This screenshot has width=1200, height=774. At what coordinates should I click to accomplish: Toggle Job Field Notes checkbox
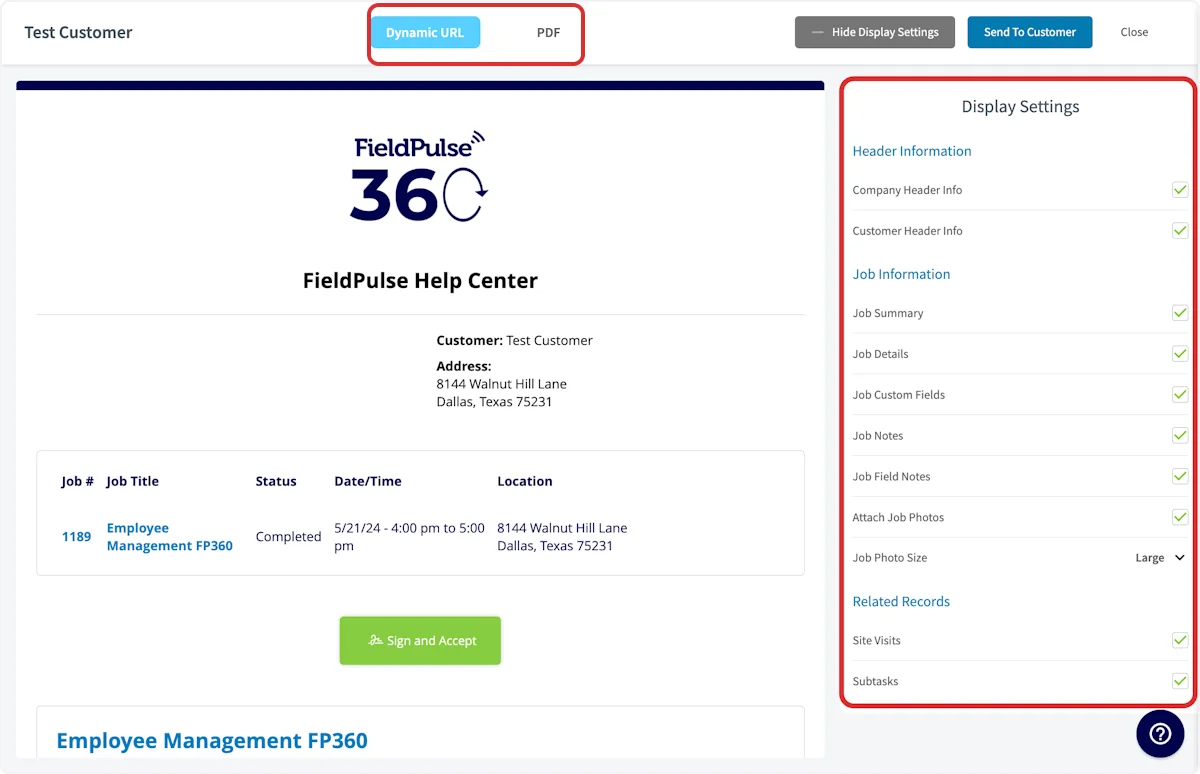[x=1180, y=477]
